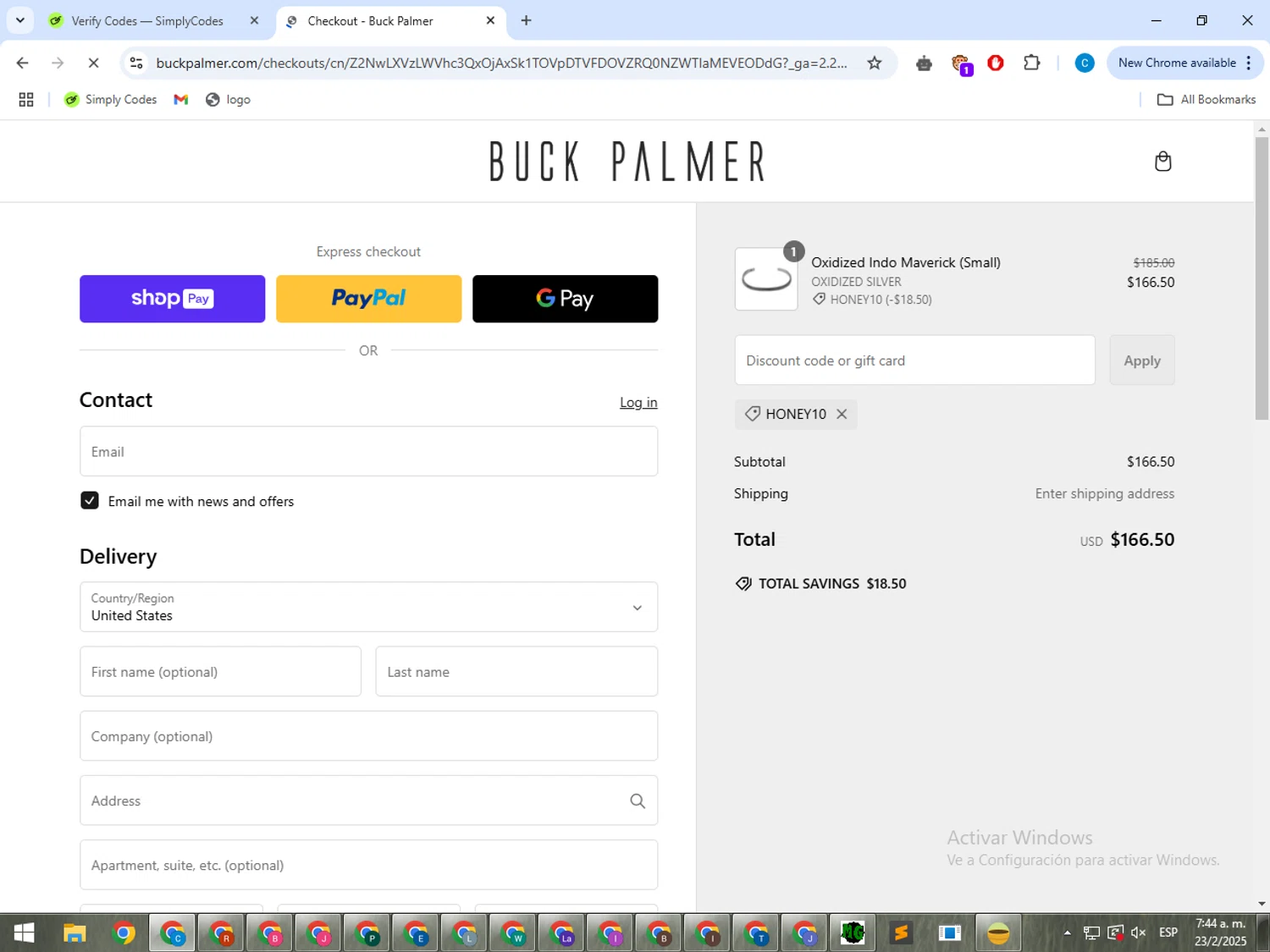Image resolution: width=1270 pixels, height=952 pixels.
Task: Click the Discount code or gift card field
Action: 914,360
